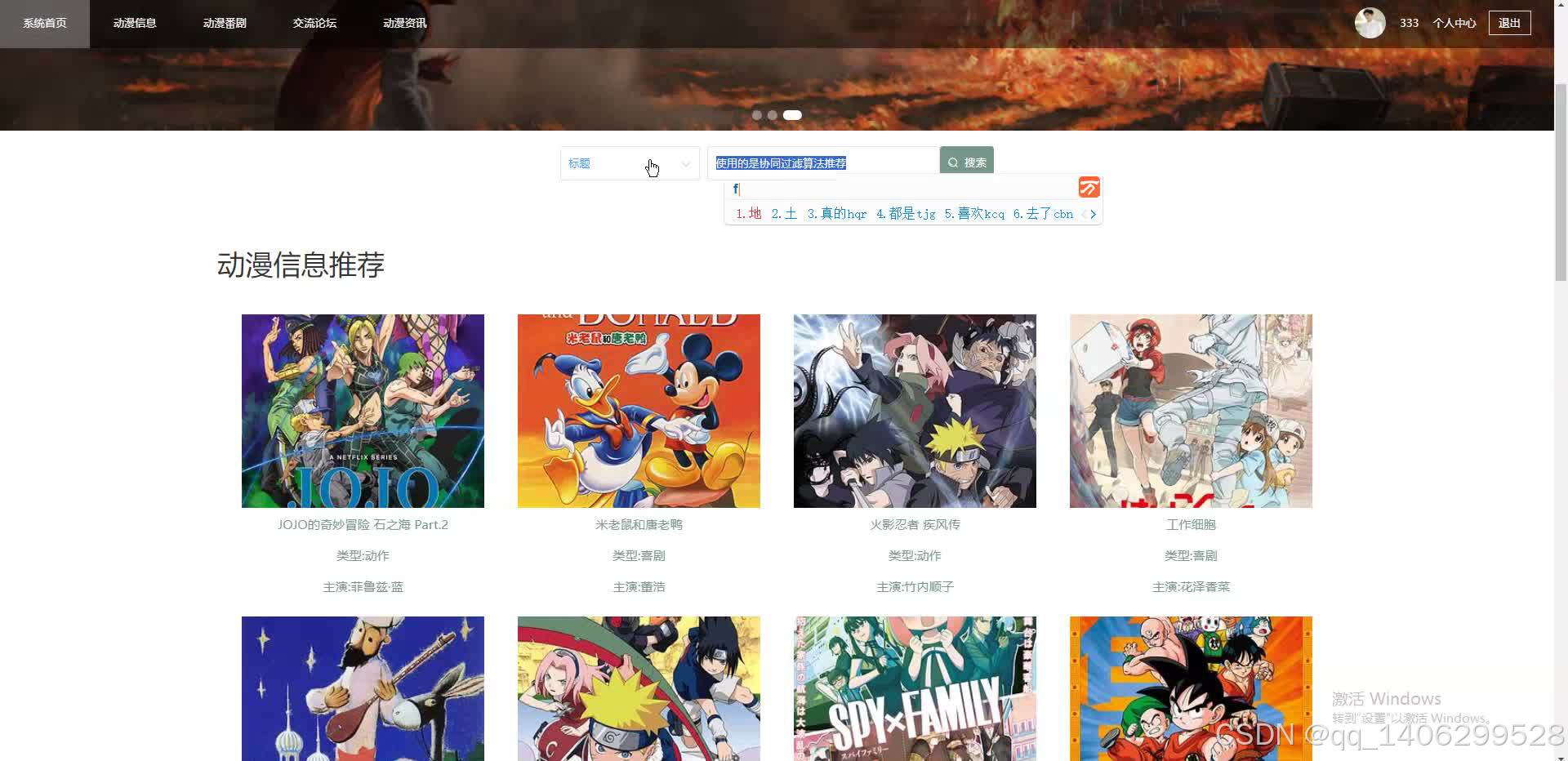
Task: Open the 交流论坛 nav tab
Action: (x=314, y=24)
